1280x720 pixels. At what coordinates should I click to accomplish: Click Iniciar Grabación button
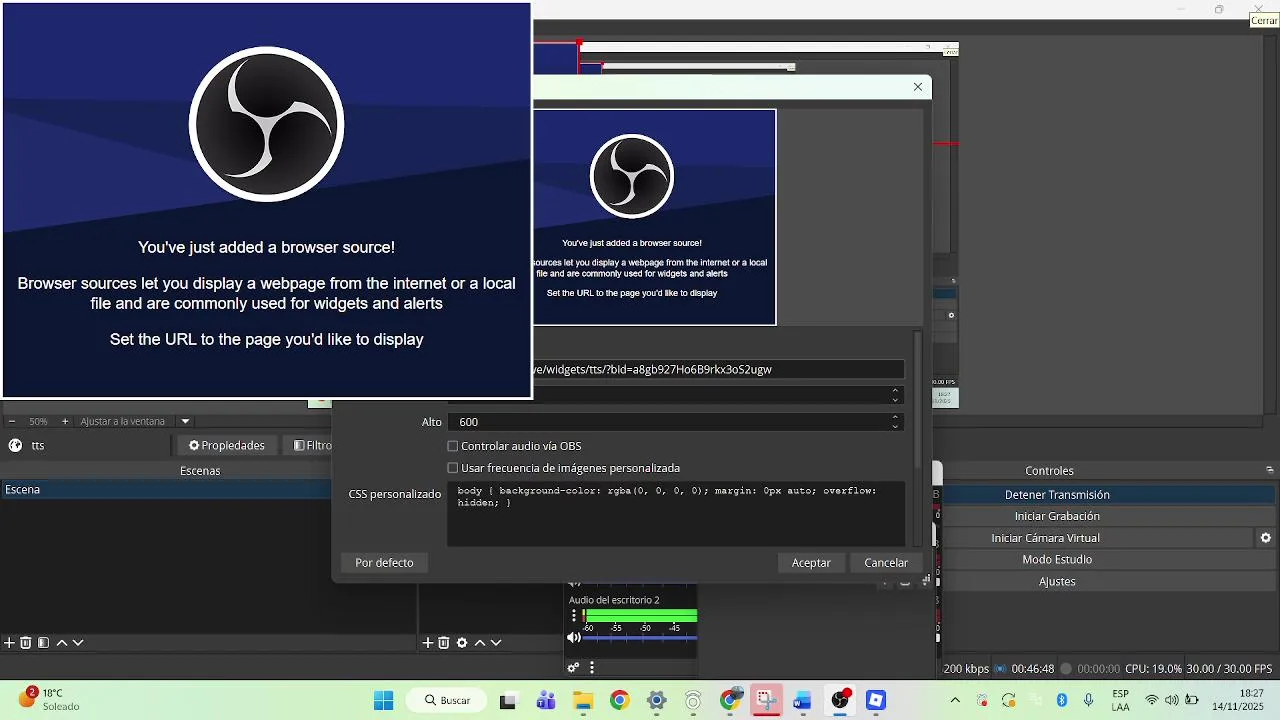(1057, 516)
